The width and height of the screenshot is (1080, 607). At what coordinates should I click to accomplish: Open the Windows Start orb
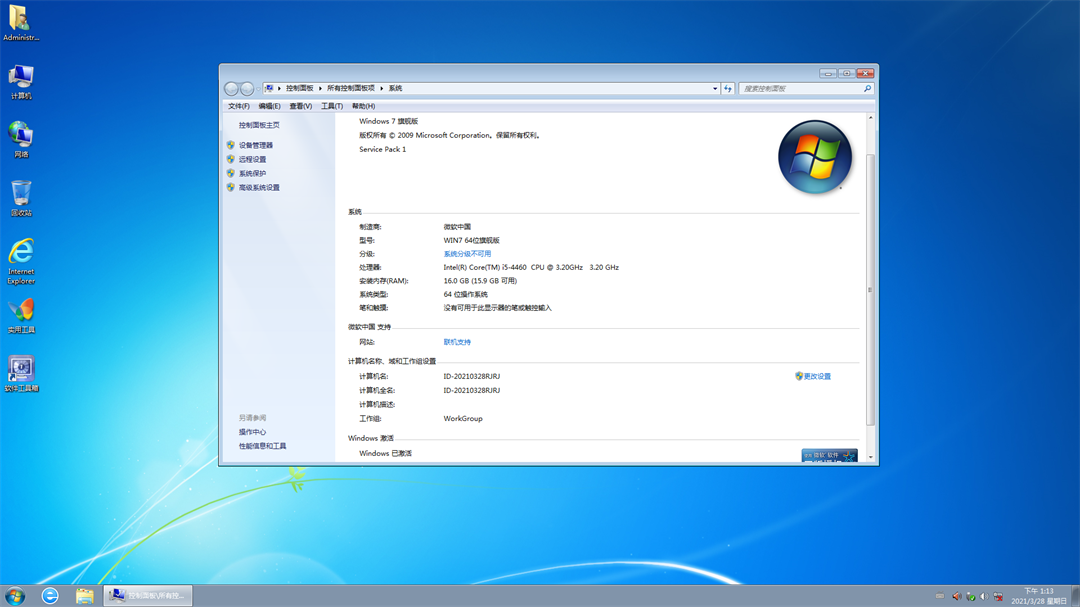click(x=15, y=596)
